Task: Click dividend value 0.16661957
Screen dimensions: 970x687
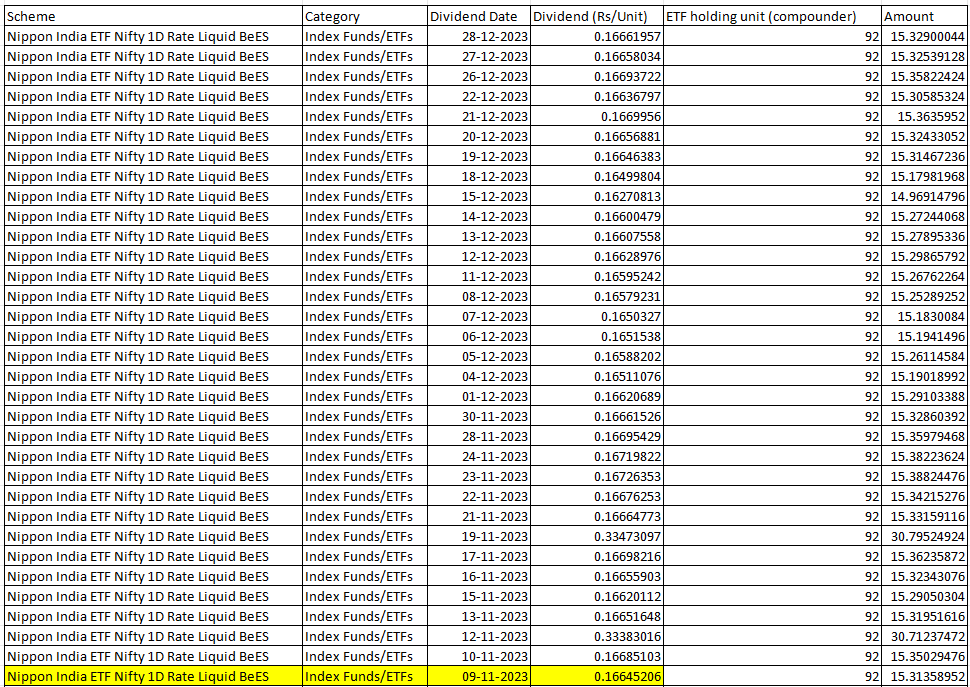Action: (x=596, y=37)
